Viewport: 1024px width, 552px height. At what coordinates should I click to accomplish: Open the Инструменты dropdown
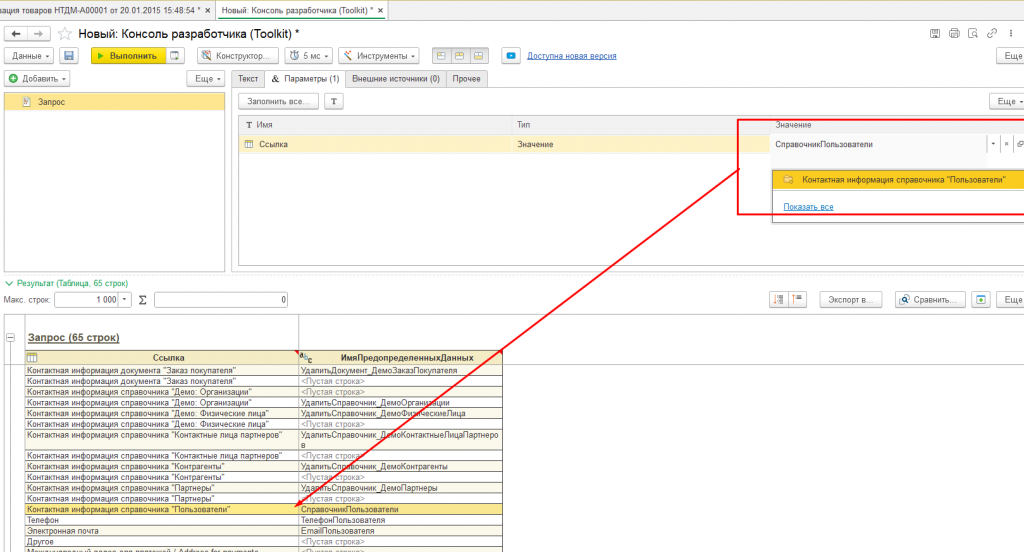click(x=378, y=56)
